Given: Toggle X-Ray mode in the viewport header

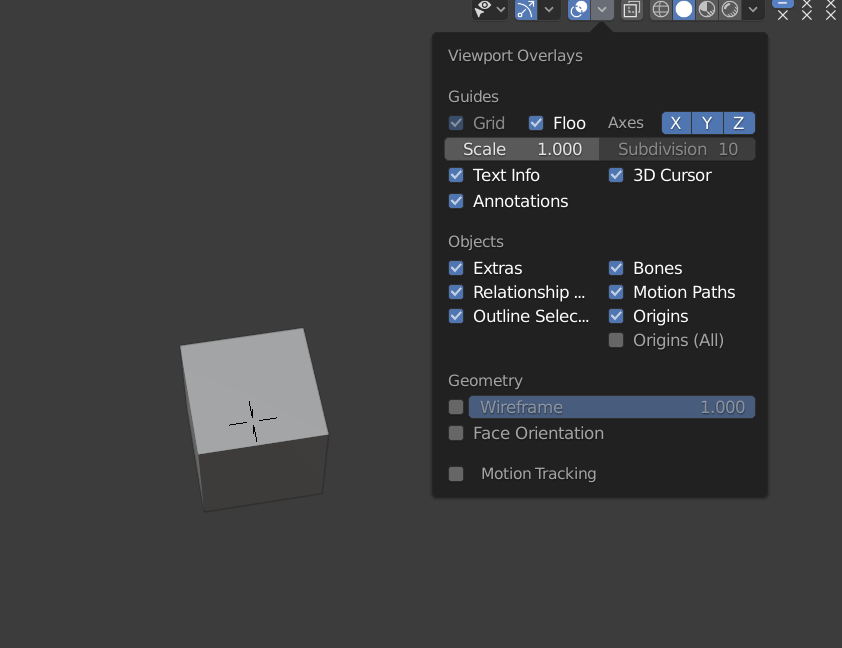Looking at the screenshot, I should [631, 9].
